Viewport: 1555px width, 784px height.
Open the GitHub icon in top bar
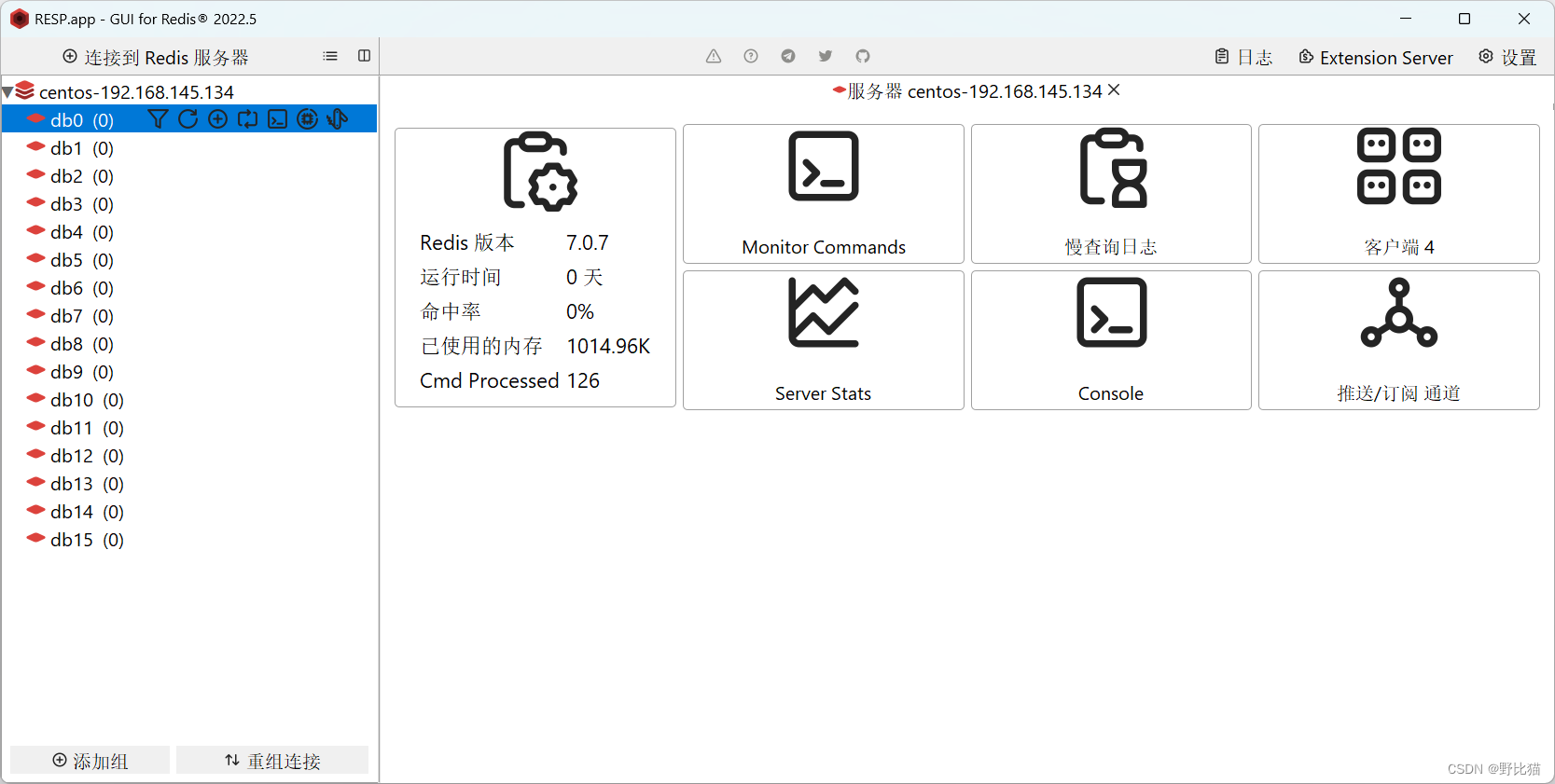pos(863,56)
